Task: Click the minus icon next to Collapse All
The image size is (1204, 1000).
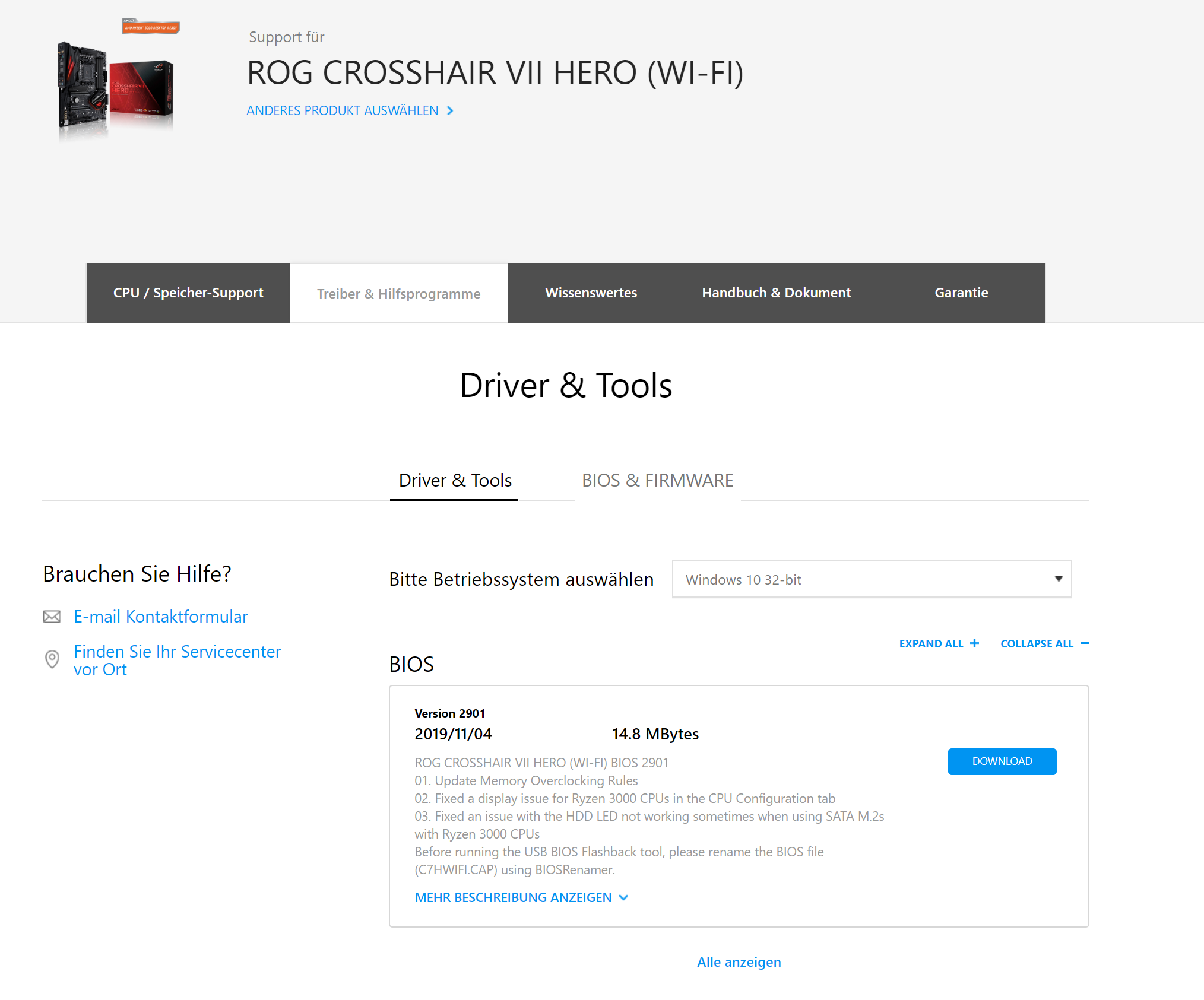Action: [x=1085, y=643]
